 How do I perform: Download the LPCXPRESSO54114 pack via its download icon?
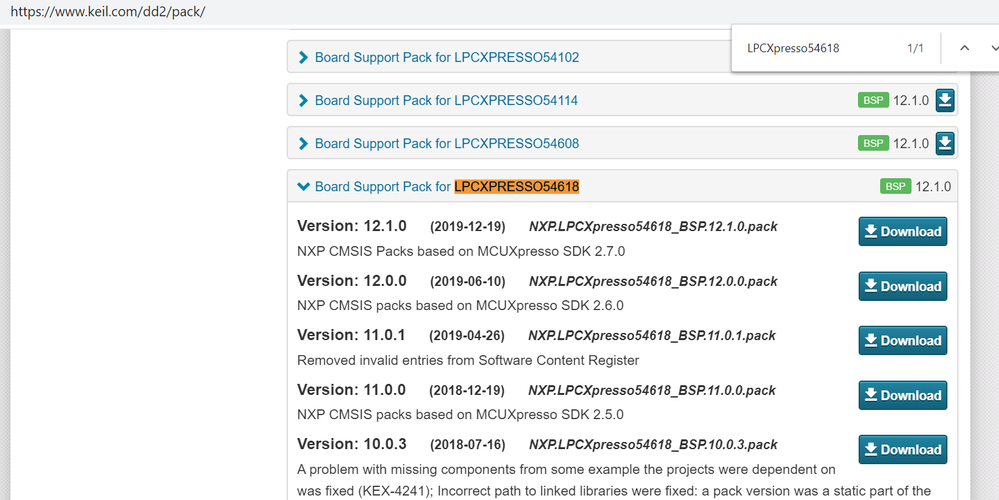pyautogui.click(x=945, y=100)
